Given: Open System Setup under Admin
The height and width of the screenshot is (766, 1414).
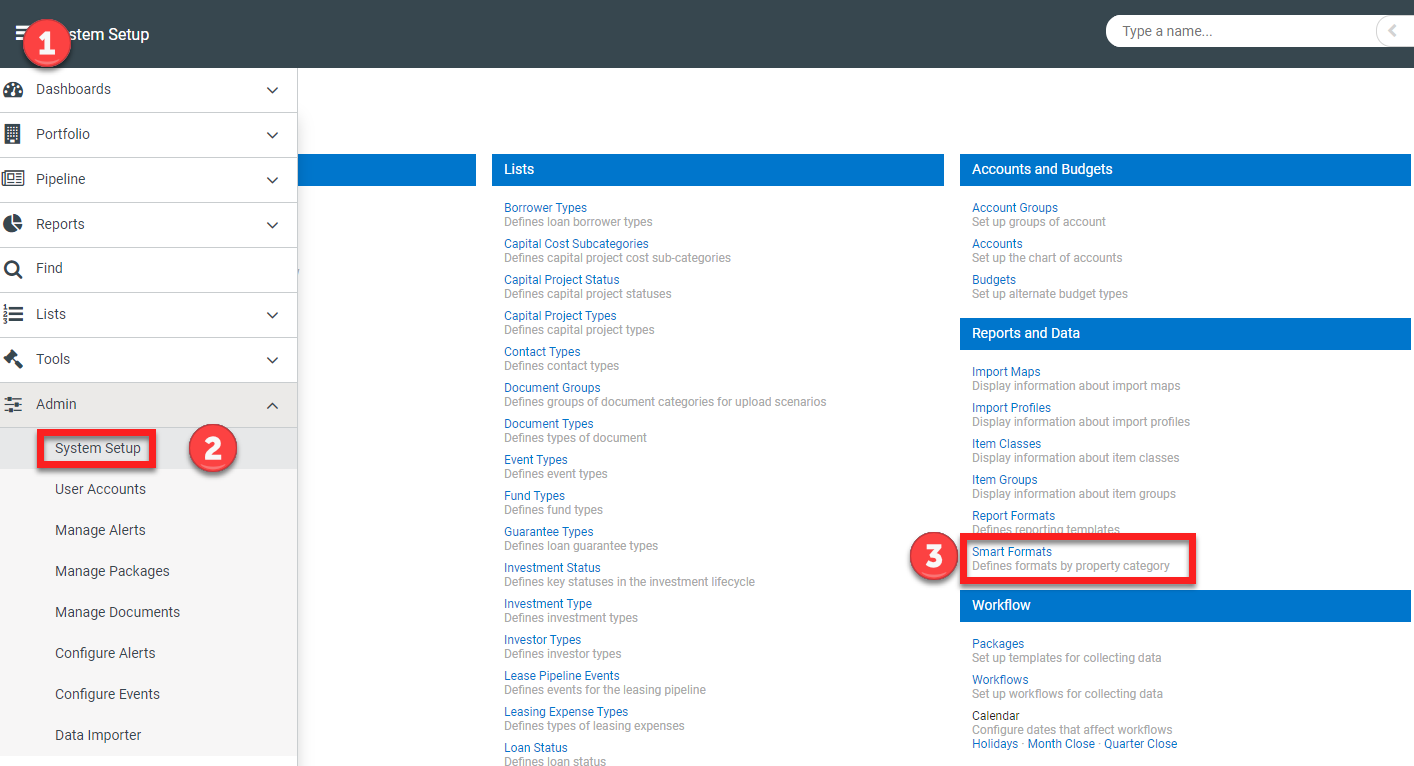Looking at the screenshot, I should (x=95, y=448).
